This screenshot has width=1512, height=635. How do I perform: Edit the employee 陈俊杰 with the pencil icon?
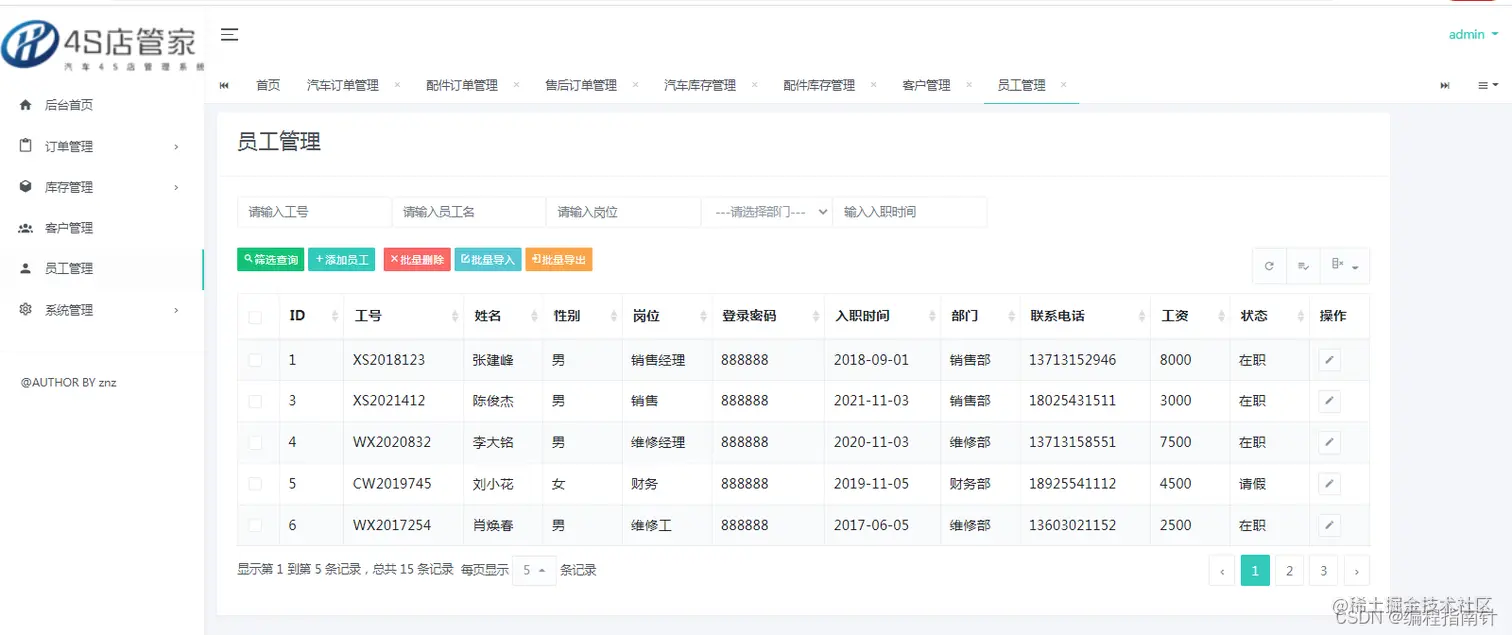[x=1329, y=401]
